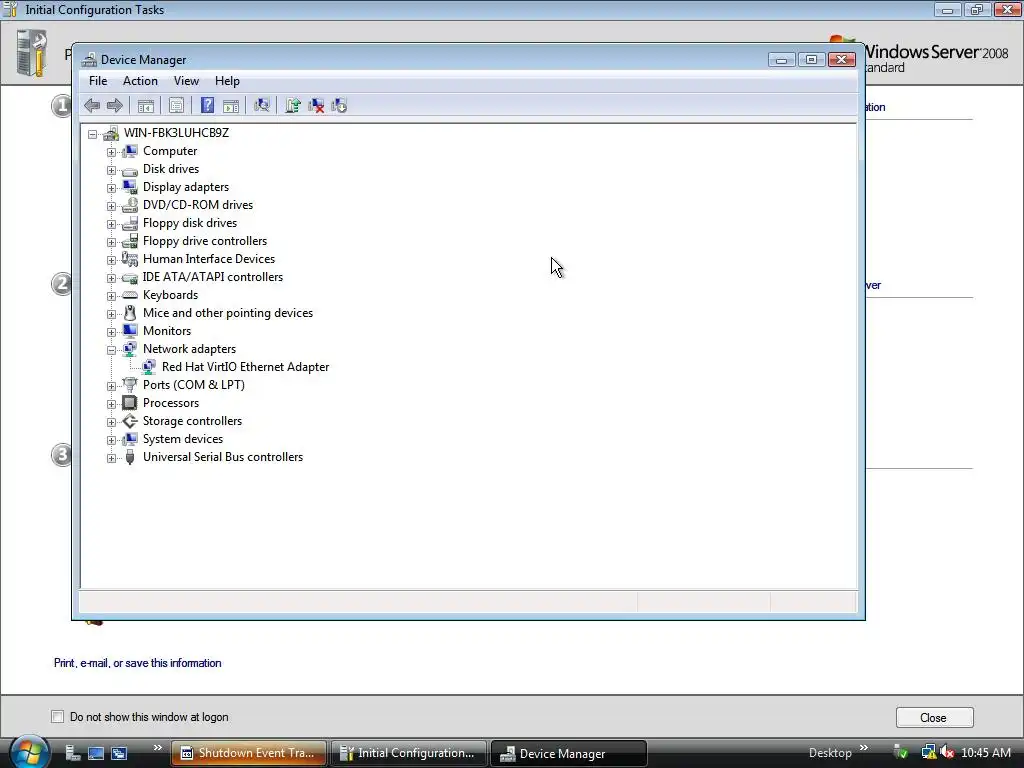Switch to Shutdown Event Tracker taskbar button

point(248,753)
